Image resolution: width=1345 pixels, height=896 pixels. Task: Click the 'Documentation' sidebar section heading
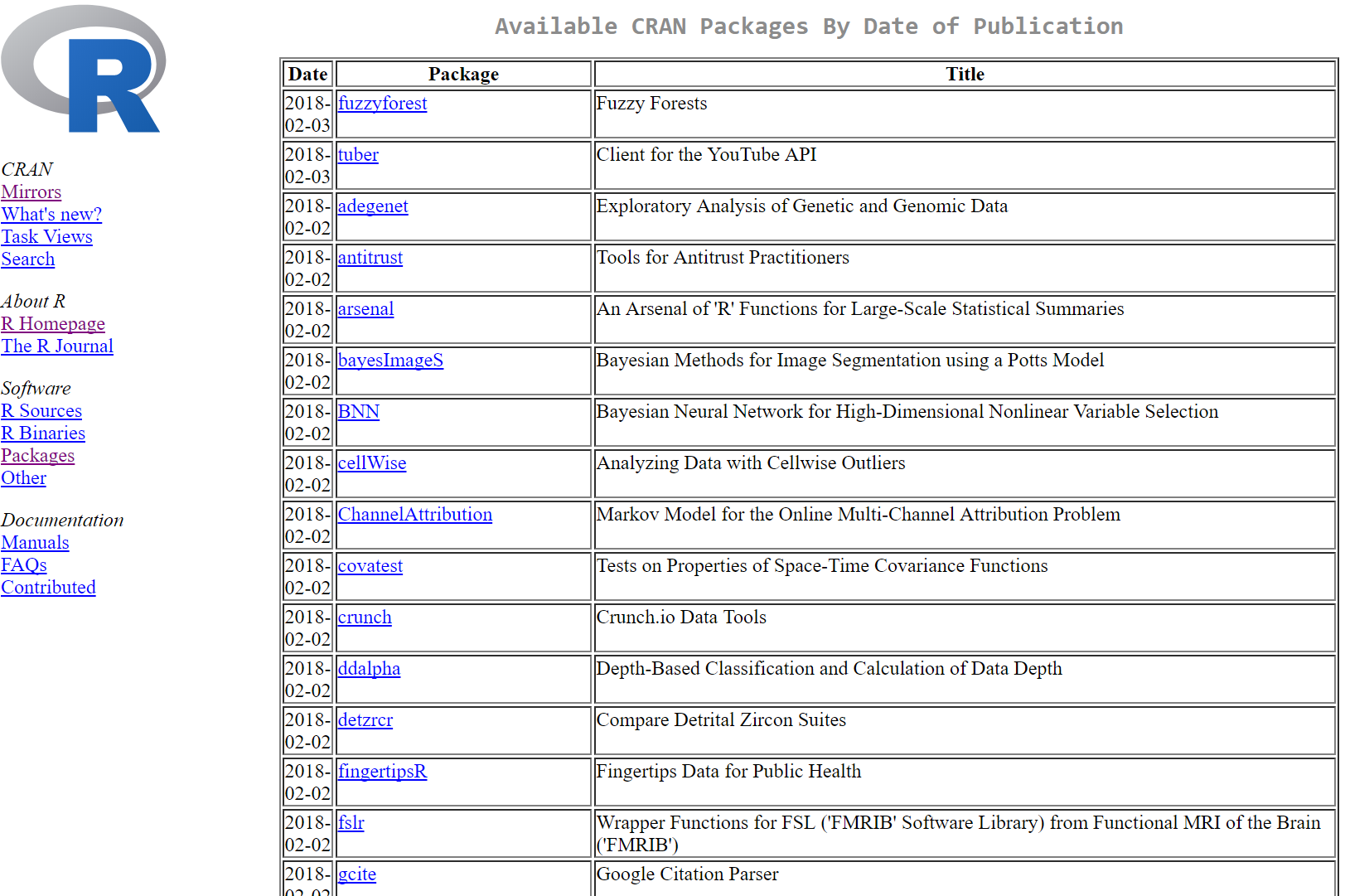pos(62,520)
